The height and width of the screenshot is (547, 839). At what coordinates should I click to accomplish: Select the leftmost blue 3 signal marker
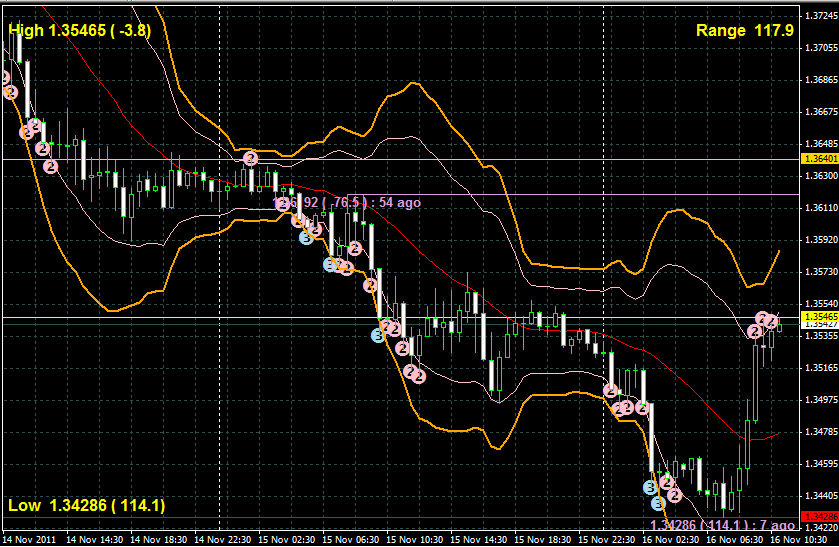pyautogui.click(x=307, y=237)
